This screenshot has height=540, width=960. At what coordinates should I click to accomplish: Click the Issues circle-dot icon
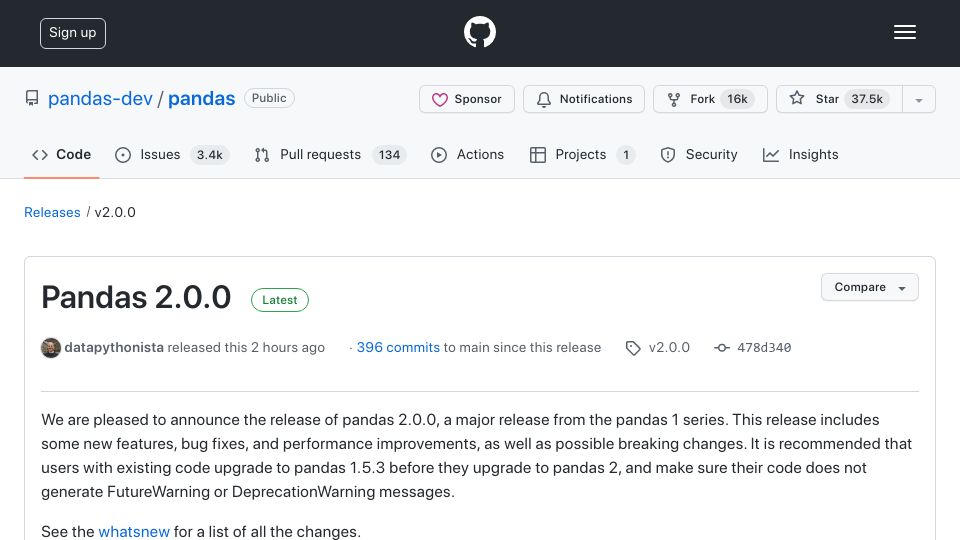123,156
